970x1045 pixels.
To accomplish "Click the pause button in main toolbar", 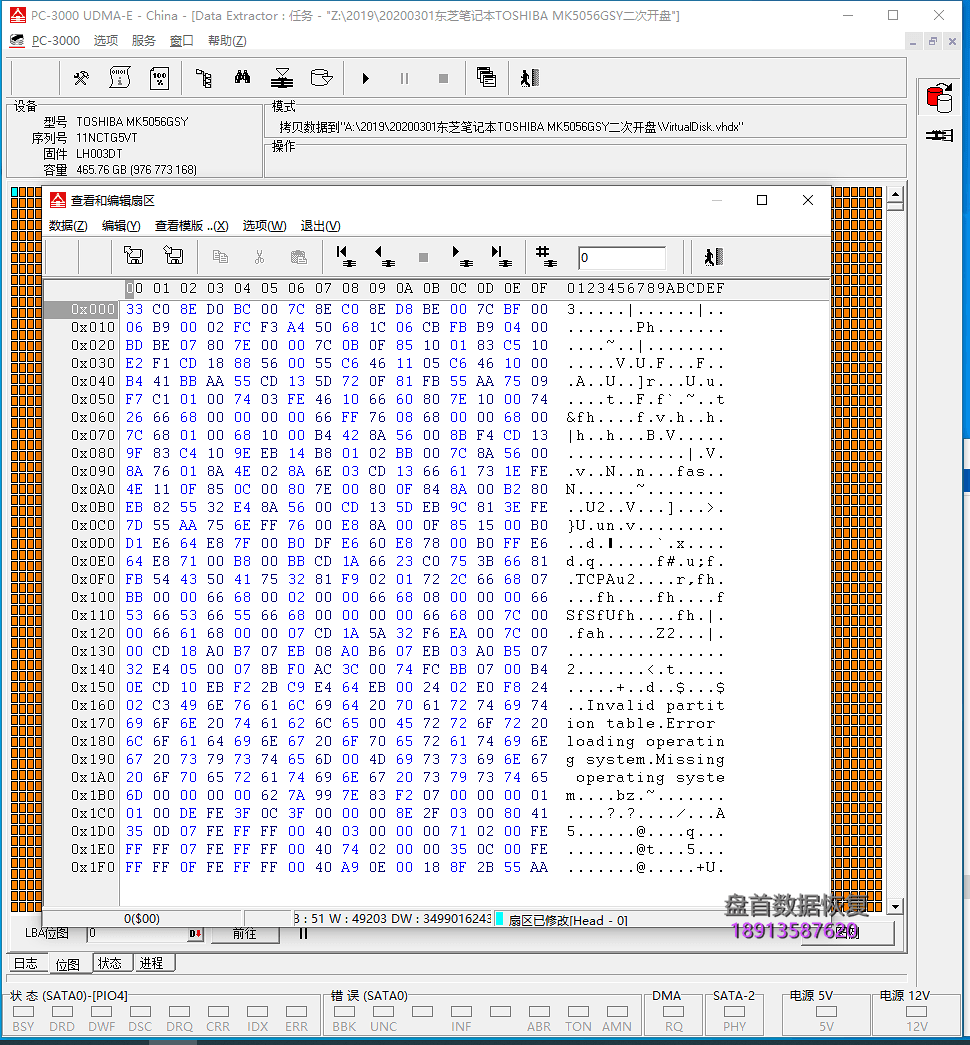I will [x=404, y=79].
